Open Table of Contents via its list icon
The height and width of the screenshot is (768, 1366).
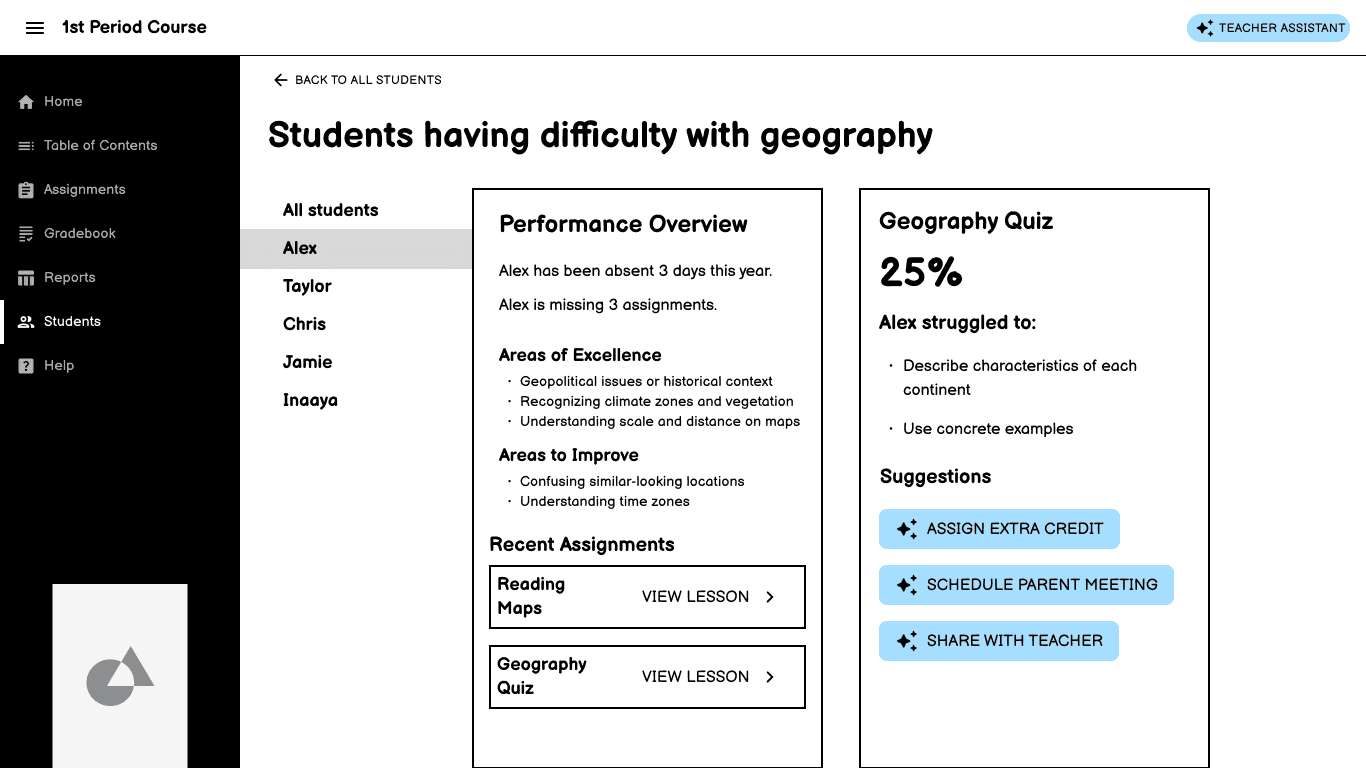[24, 145]
